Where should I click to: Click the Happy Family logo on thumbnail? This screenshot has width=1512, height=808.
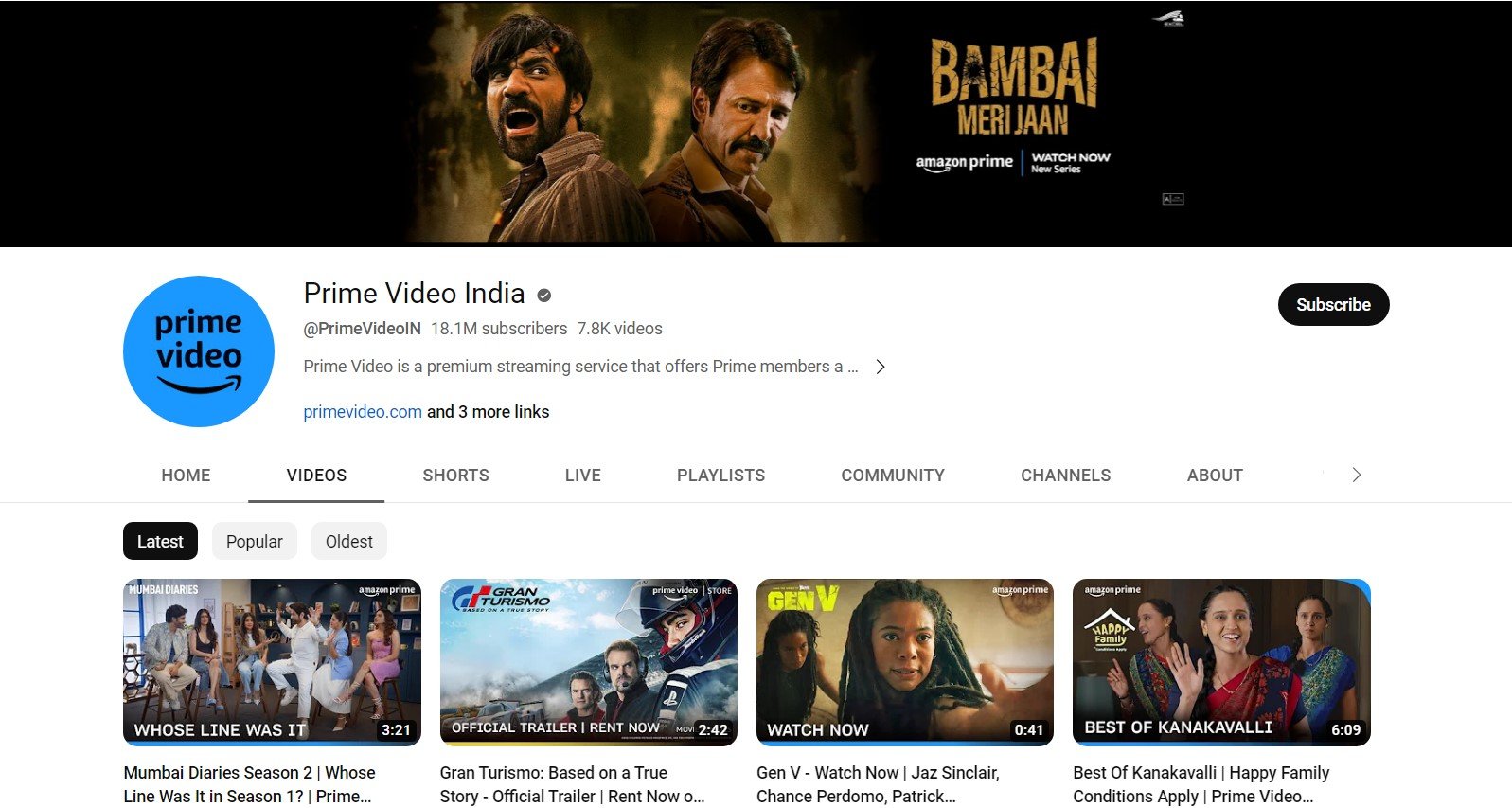point(1109,631)
